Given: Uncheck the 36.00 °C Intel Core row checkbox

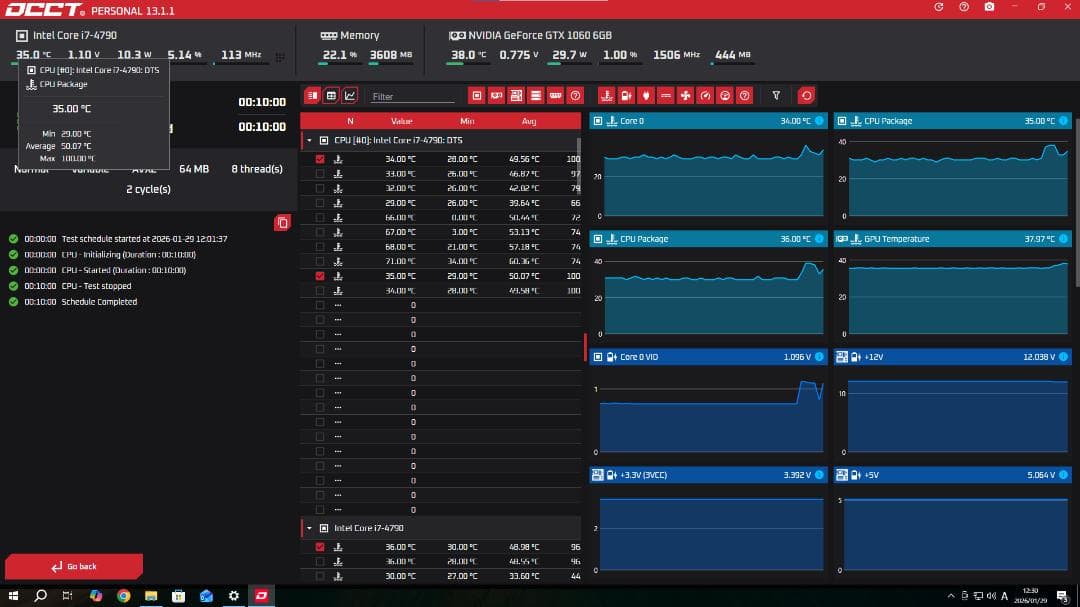Looking at the screenshot, I should [320, 547].
